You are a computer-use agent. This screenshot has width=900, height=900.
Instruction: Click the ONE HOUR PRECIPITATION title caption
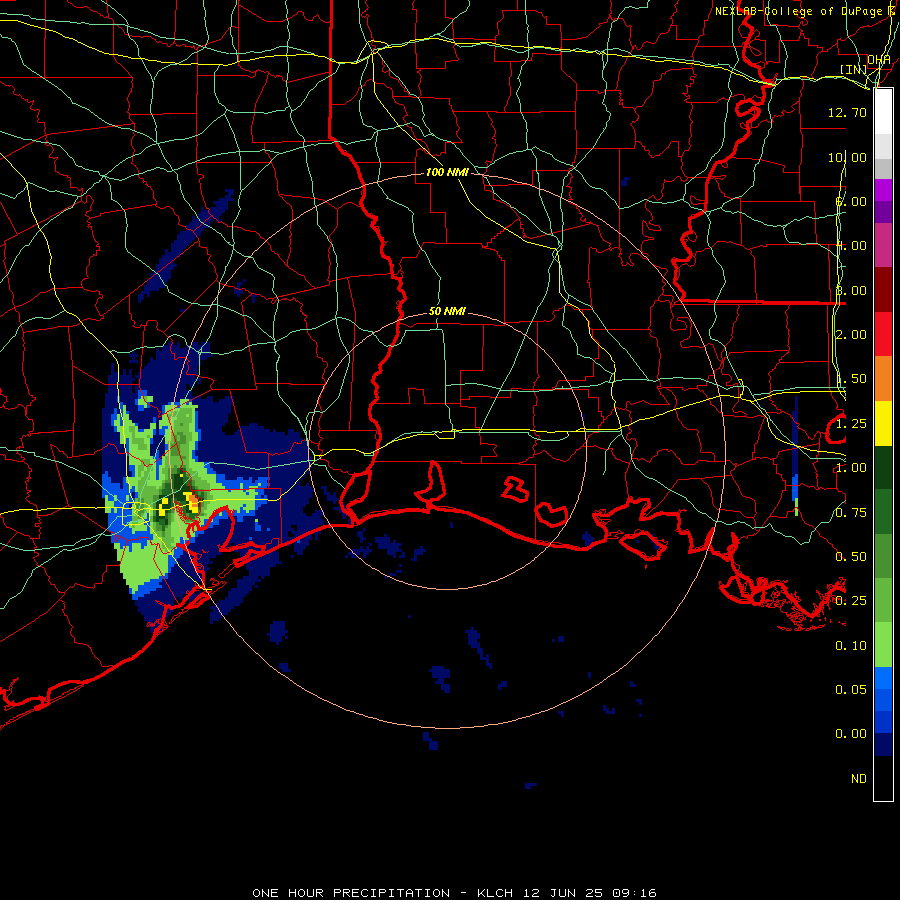(454, 893)
